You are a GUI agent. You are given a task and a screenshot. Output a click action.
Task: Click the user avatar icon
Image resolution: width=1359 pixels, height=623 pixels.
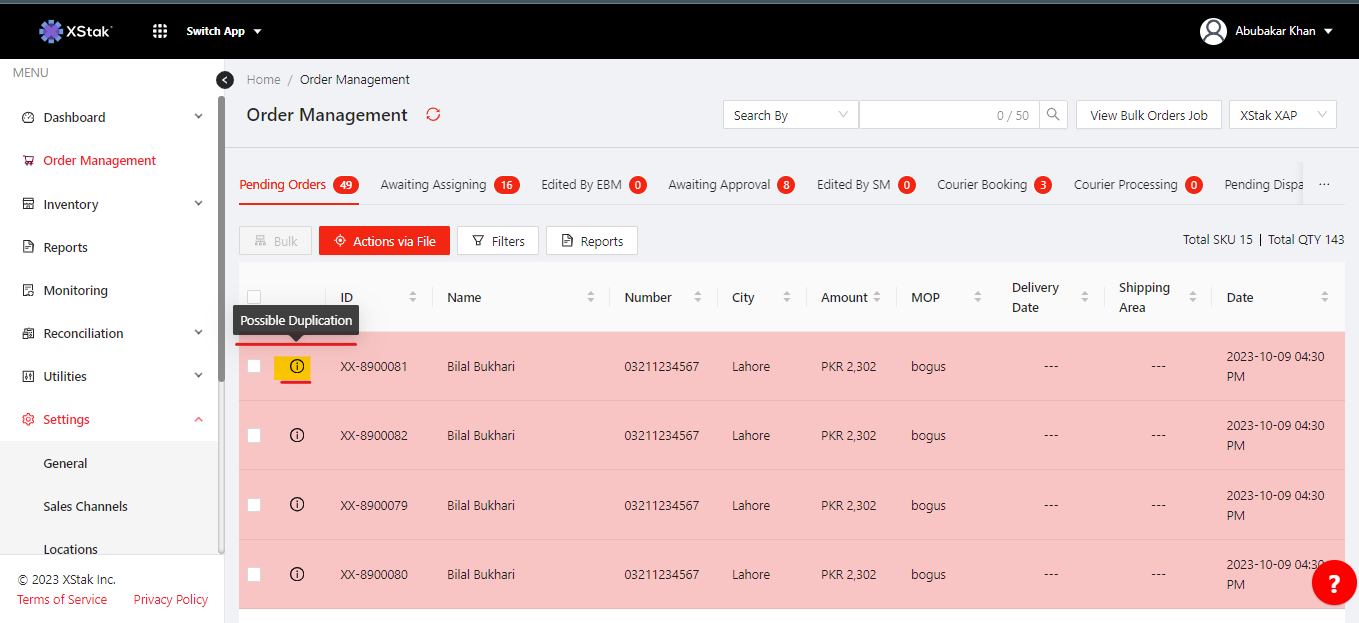point(1213,31)
